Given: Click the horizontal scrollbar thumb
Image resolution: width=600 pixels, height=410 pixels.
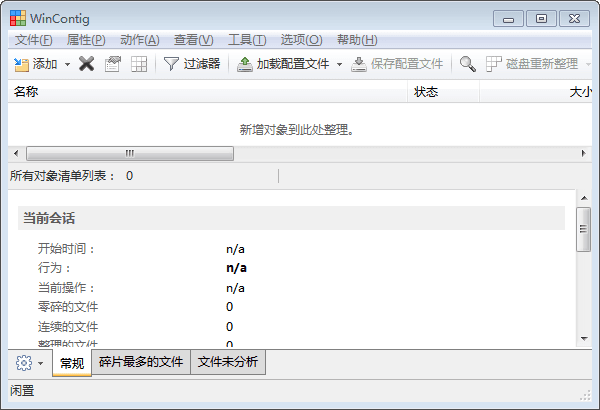Looking at the screenshot, I should pyautogui.click(x=130, y=154).
